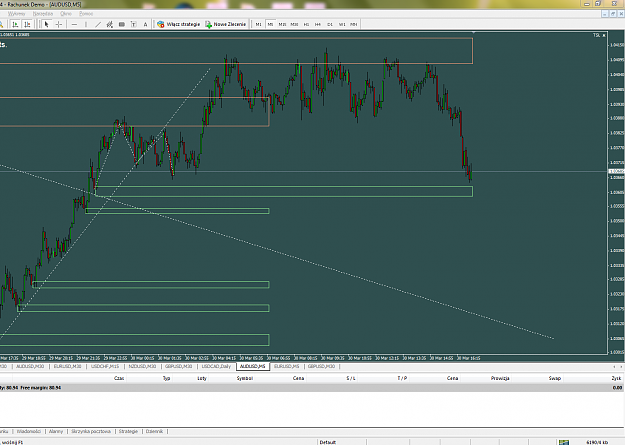Screen dimensions: 625x445
Task: Toggle the chart shift icon
Action: pyautogui.click(x=27, y=24)
